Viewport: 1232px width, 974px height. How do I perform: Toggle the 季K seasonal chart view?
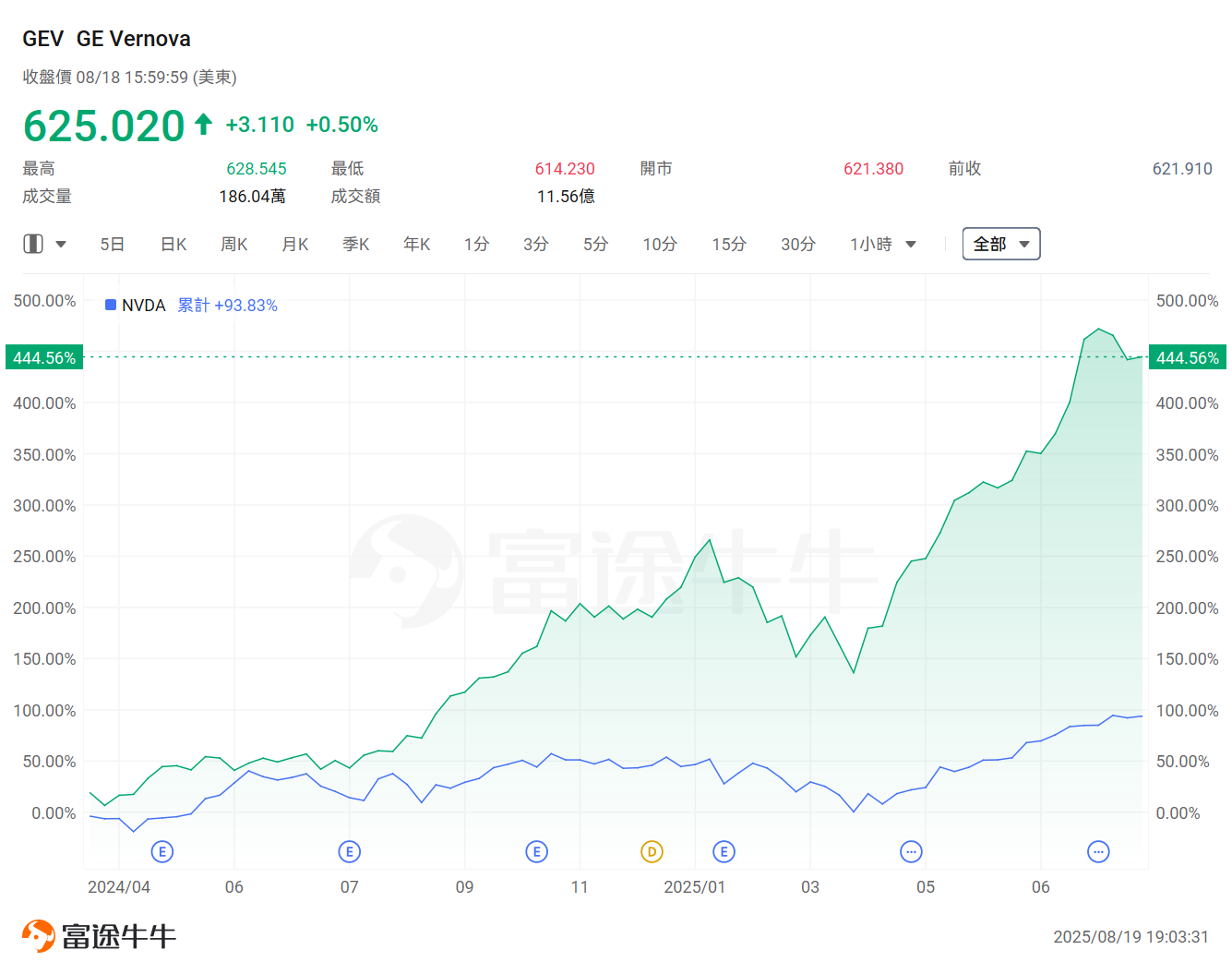coord(355,244)
